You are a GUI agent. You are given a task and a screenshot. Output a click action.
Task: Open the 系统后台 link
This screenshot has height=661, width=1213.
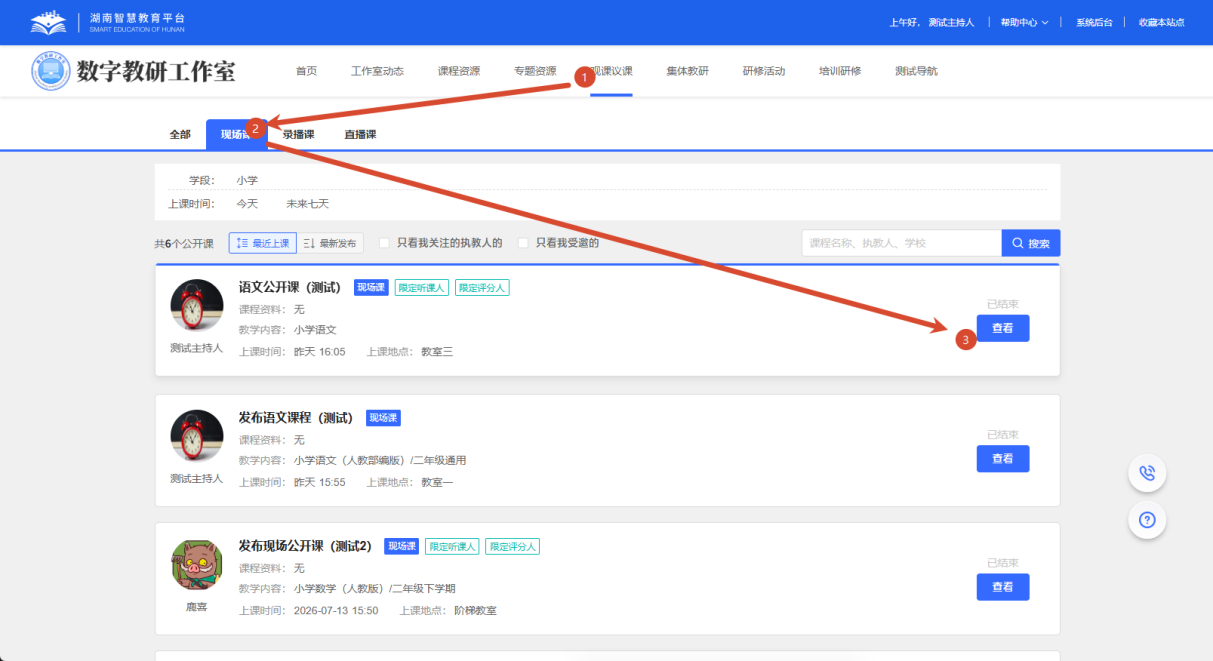pyautogui.click(x=1094, y=22)
